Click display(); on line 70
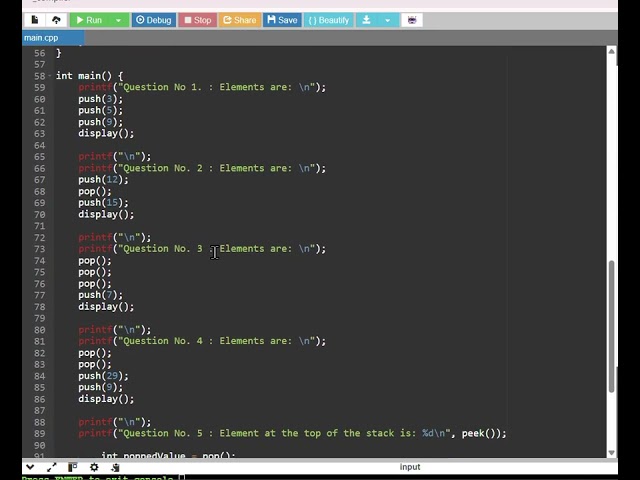 (106, 214)
